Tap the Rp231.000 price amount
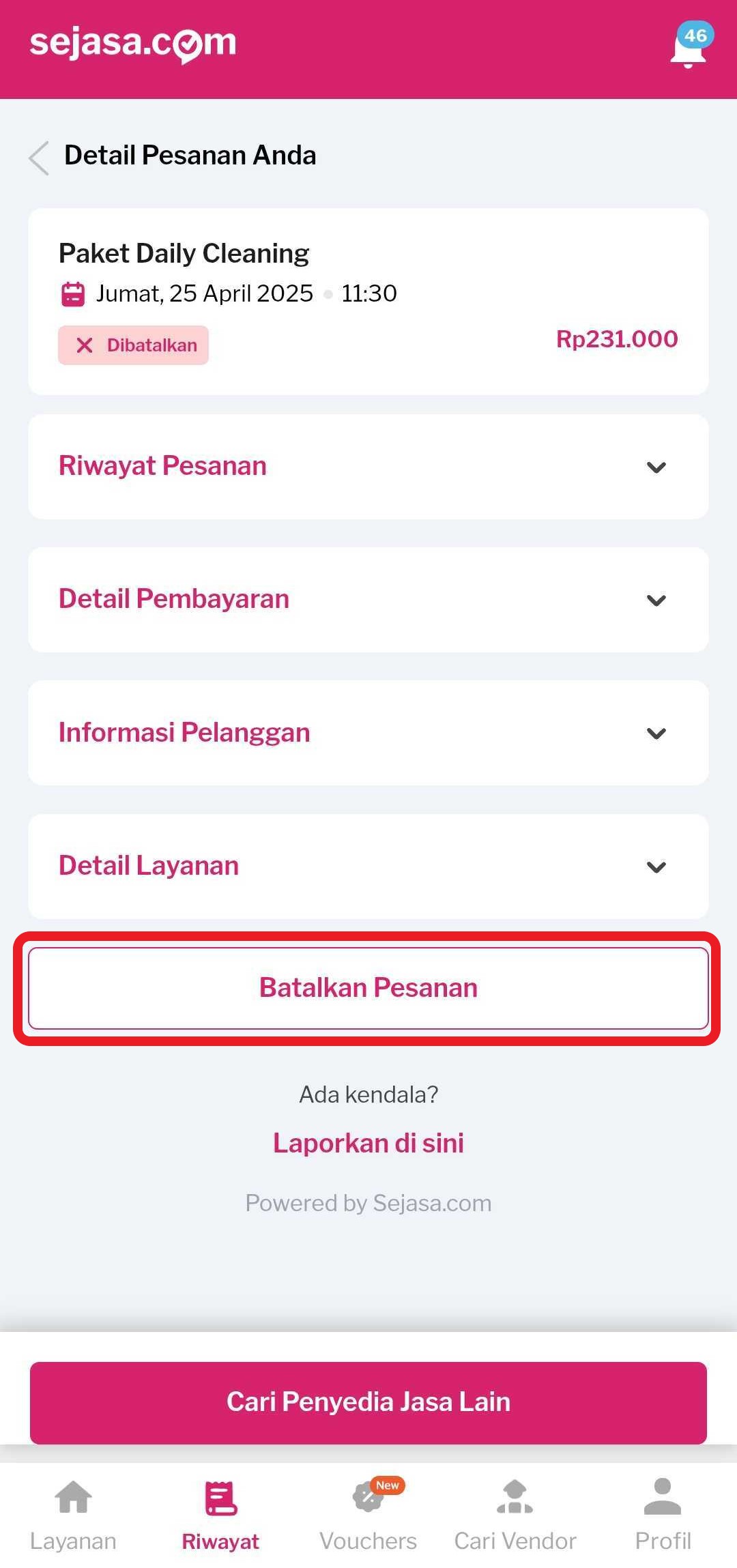 click(617, 339)
